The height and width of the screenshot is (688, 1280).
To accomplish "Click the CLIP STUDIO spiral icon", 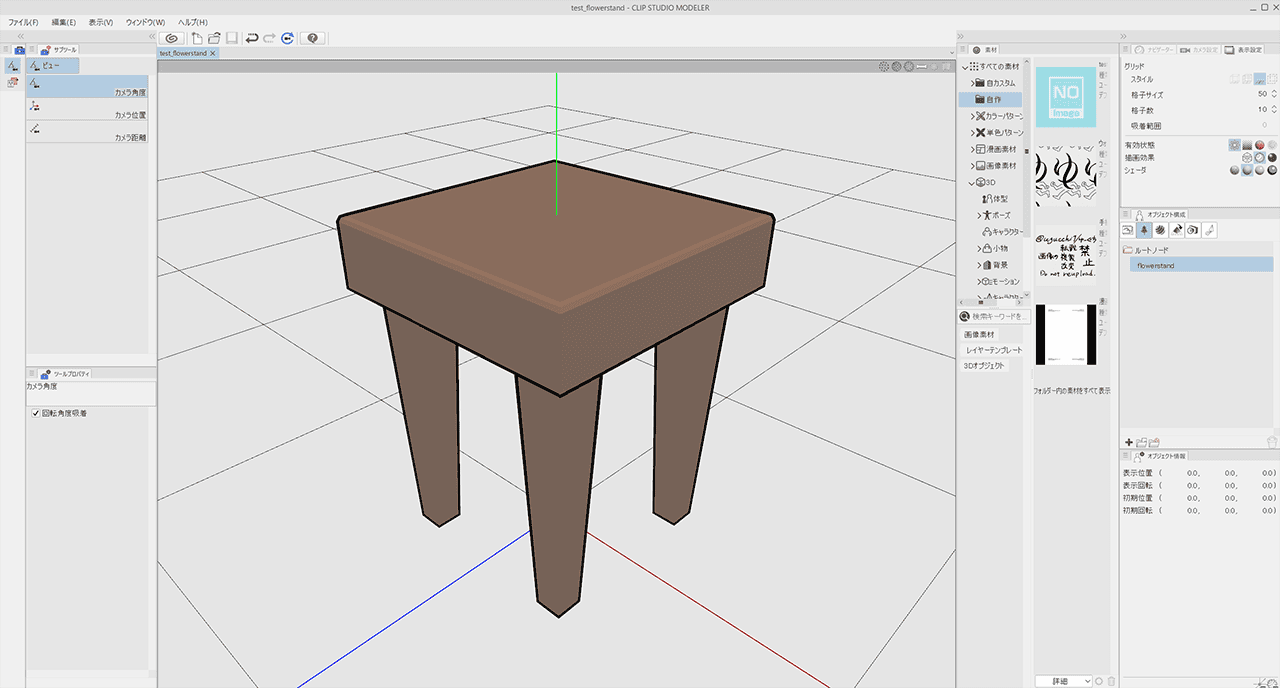I will click(171, 38).
